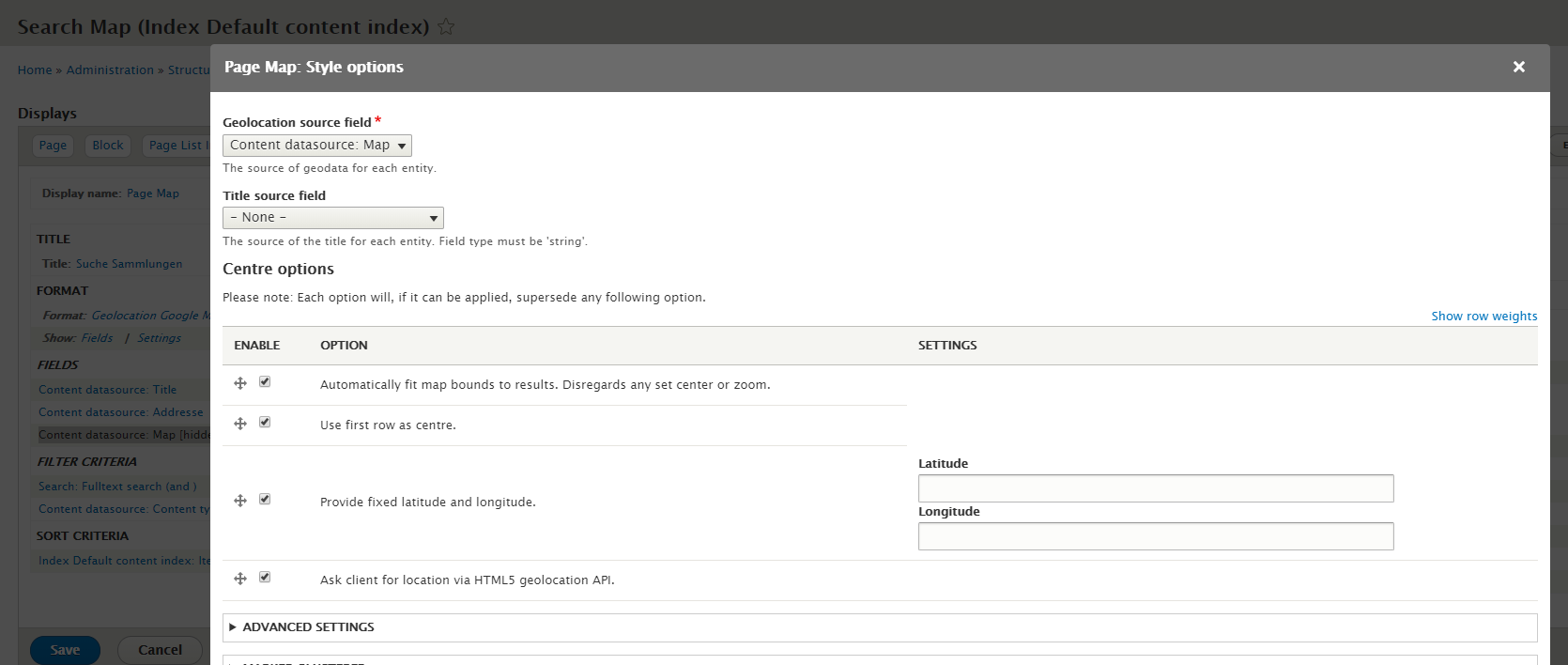1568x665 pixels.
Task: Click into the Latitude input field
Action: tap(1155, 488)
